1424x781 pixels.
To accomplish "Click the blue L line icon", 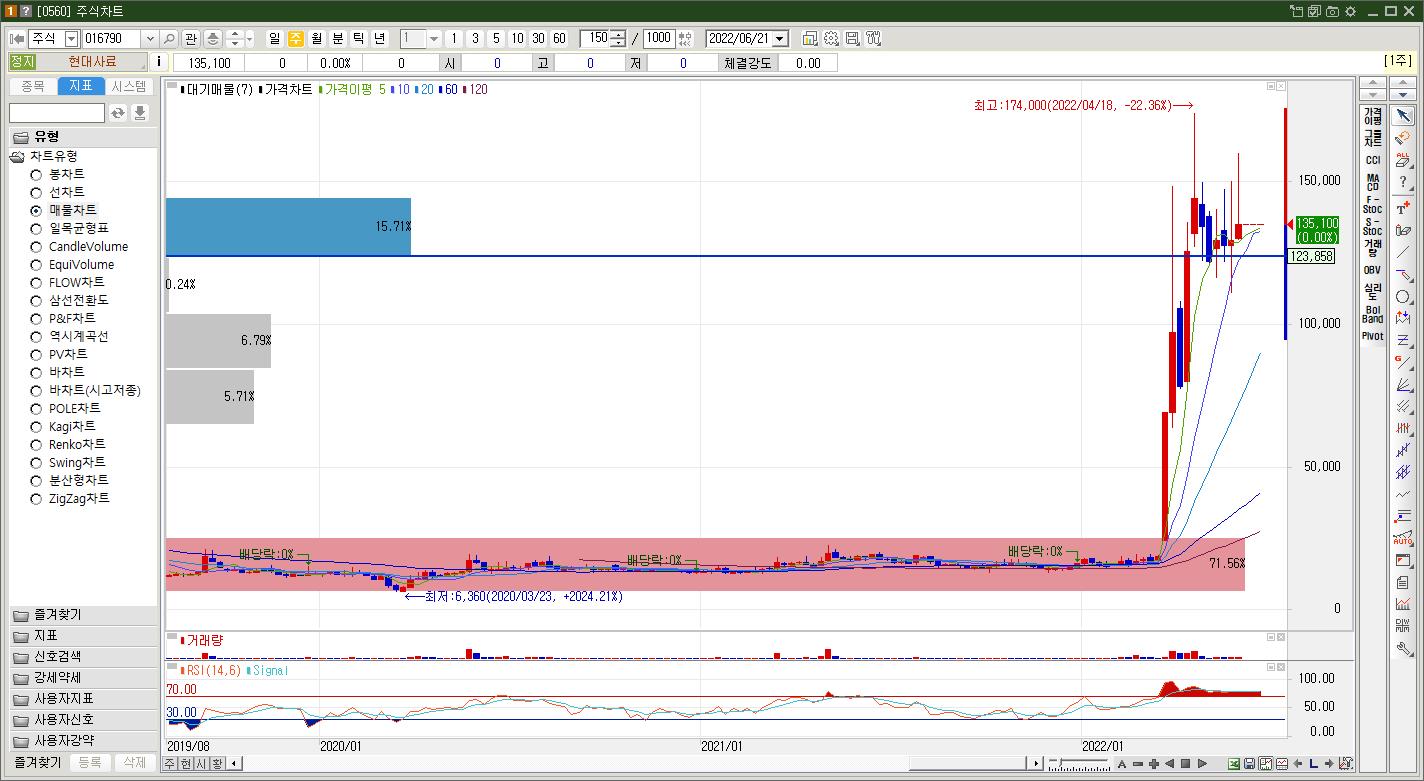I will 1313,764.
